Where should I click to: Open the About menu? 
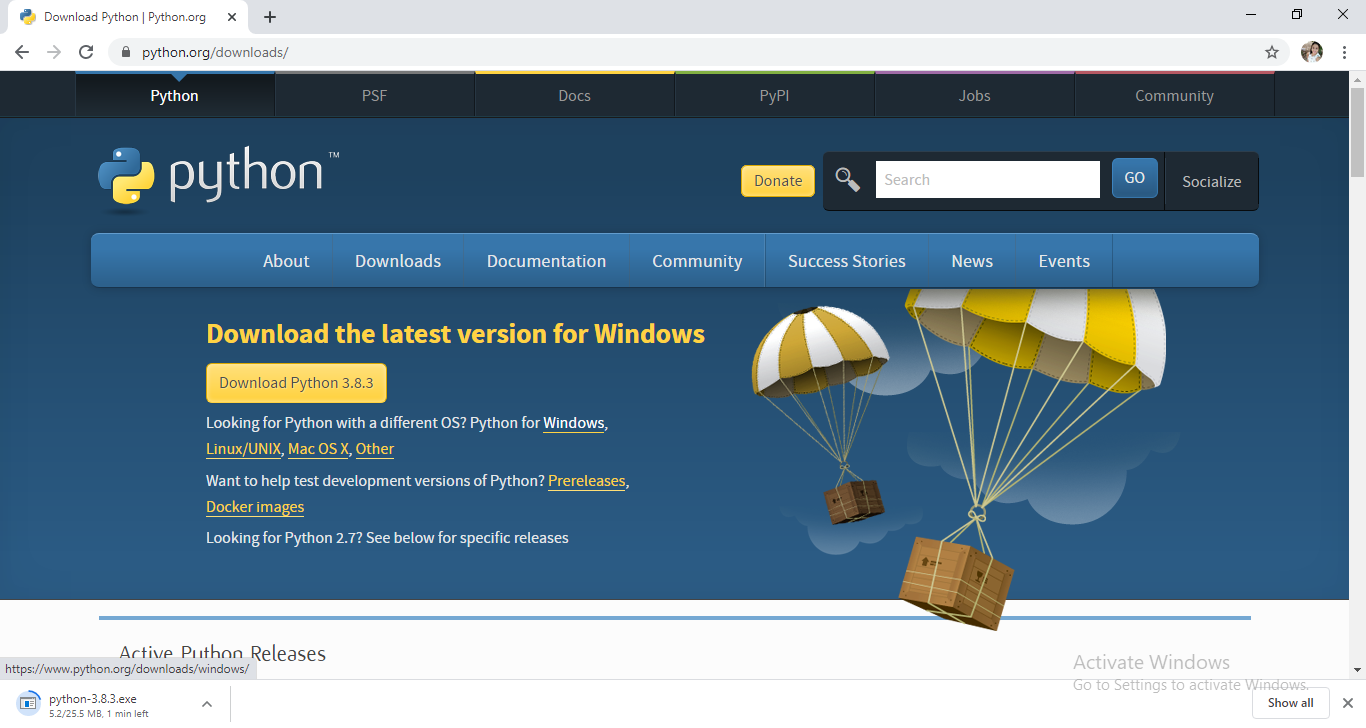(x=286, y=261)
